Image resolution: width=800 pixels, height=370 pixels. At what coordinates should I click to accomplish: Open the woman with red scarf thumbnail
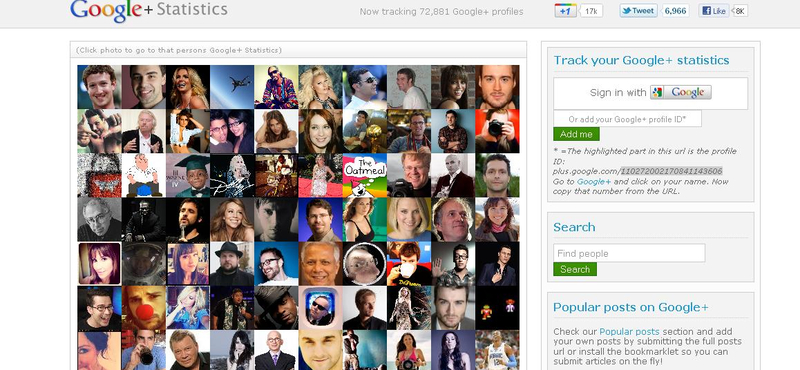tap(497, 219)
